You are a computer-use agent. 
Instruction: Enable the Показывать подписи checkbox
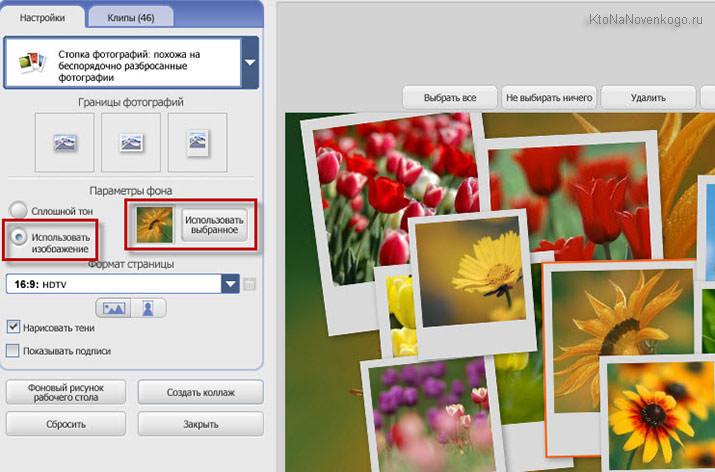(x=13, y=351)
